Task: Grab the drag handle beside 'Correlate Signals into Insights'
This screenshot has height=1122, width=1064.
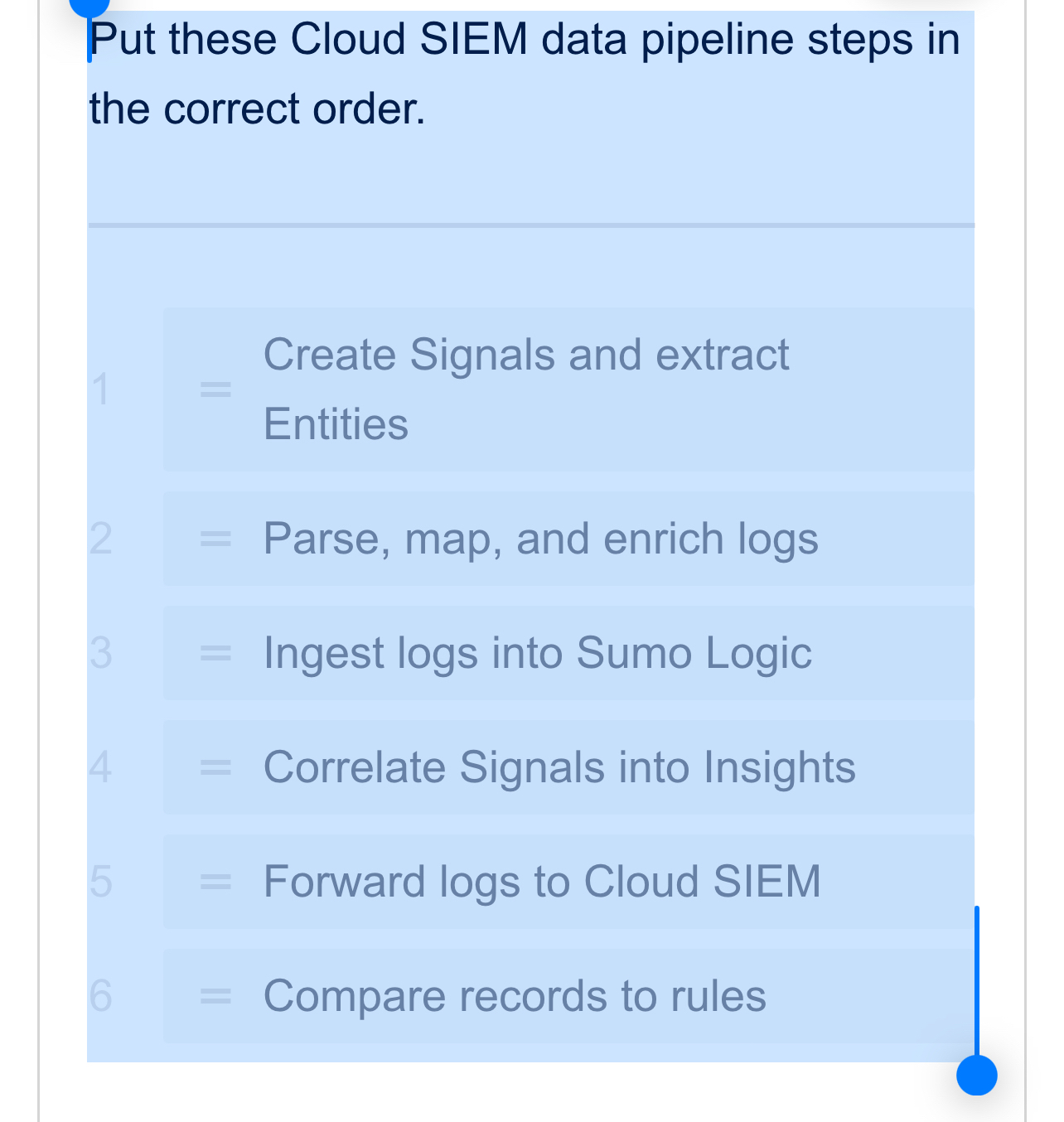Action: [214, 767]
